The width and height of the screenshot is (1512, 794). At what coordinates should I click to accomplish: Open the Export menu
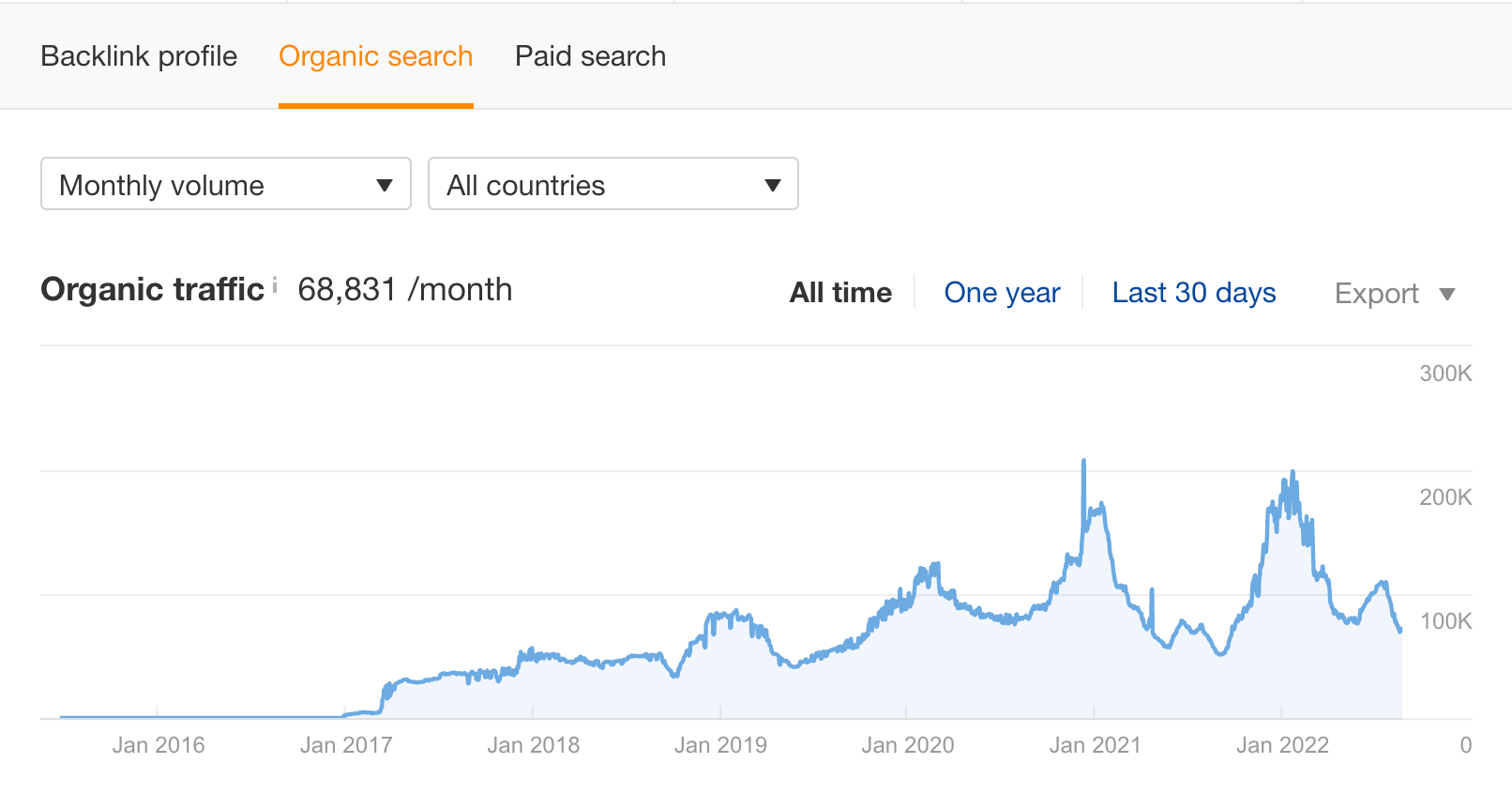(x=1394, y=294)
